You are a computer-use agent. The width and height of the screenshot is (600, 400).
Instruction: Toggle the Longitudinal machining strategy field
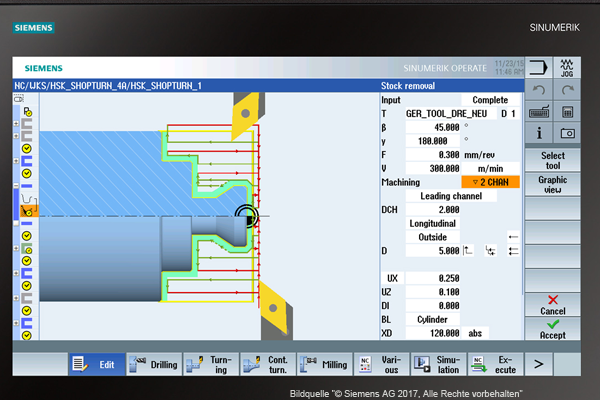(433, 224)
